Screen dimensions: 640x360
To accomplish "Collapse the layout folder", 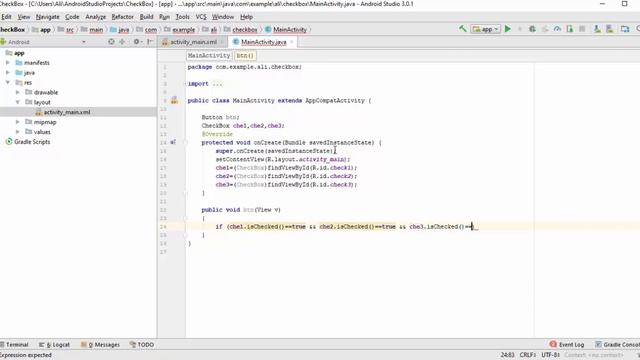I will click(18, 102).
